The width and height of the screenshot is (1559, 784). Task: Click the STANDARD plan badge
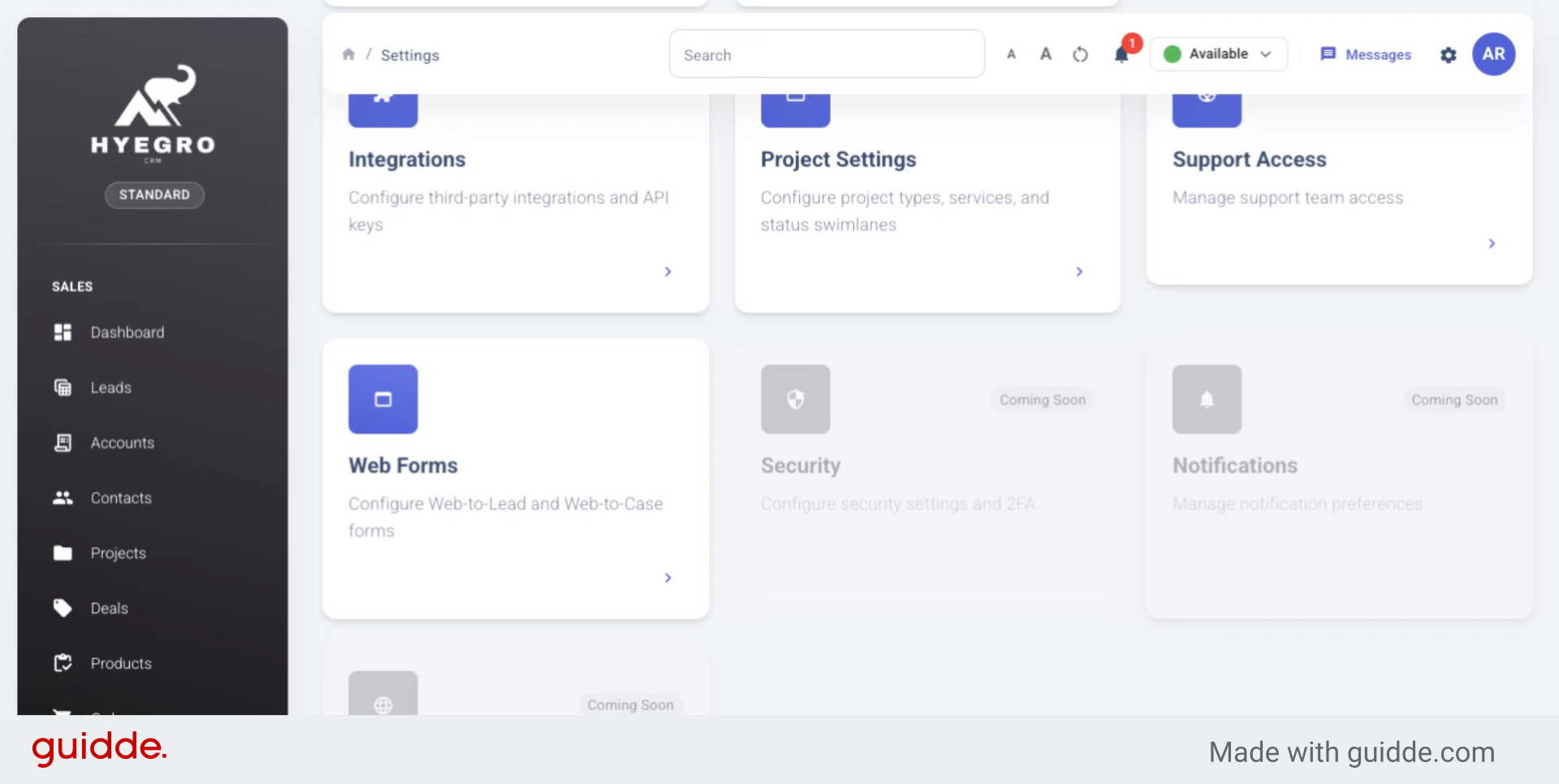(x=154, y=195)
